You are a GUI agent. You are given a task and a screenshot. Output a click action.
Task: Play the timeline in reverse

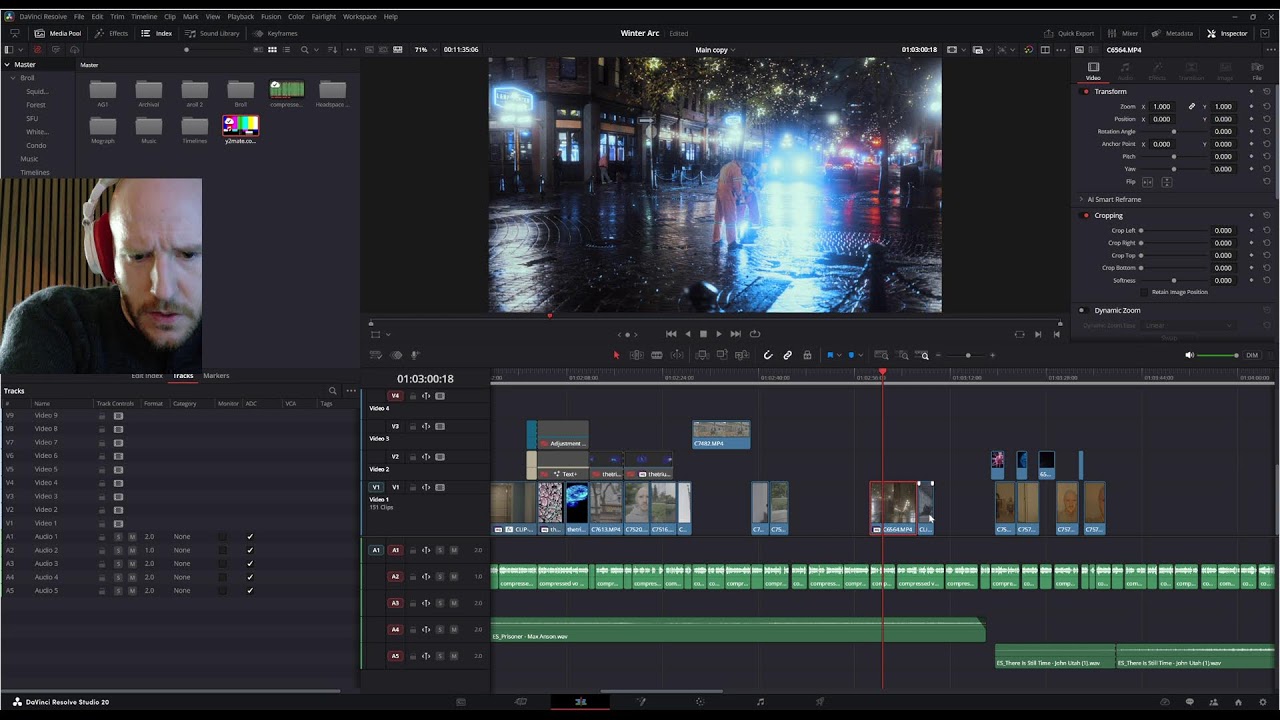point(687,334)
